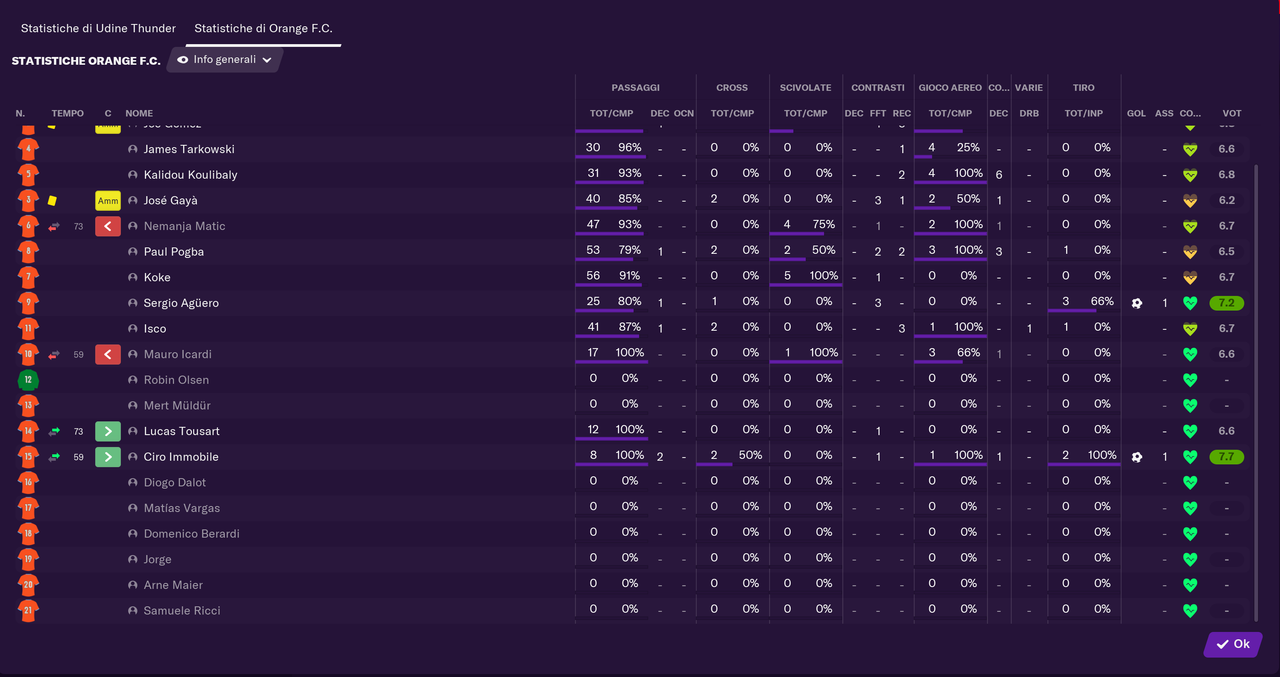This screenshot has width=1280, height=677.
Task: Switch to Statistiche di Udine Thunder tab
Action: pyautogui.click(x=98, y=29)
